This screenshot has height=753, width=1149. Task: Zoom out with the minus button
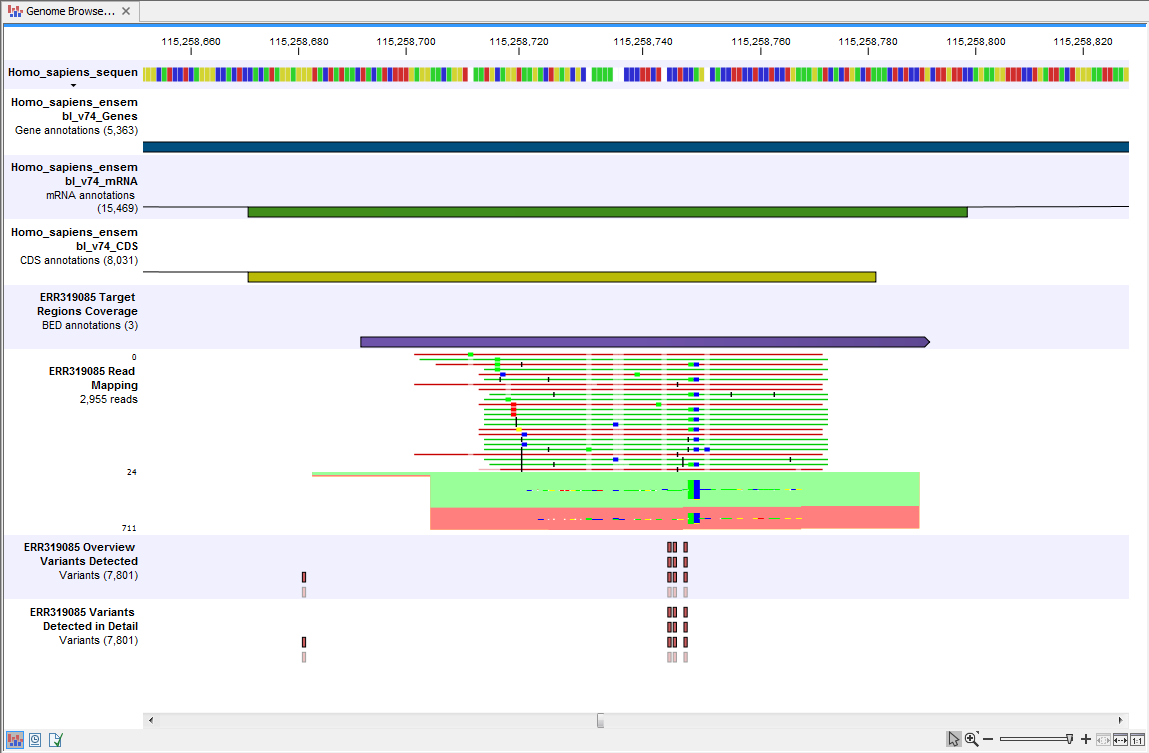[988, 739]
